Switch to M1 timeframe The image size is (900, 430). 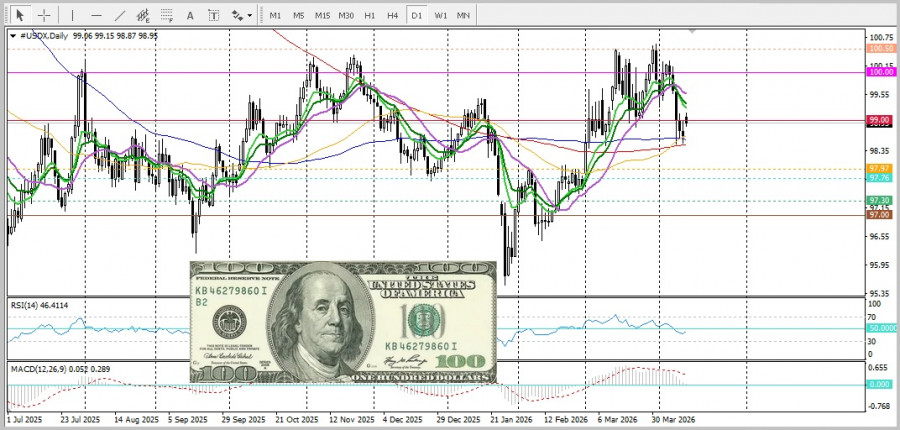click(276, 16)
